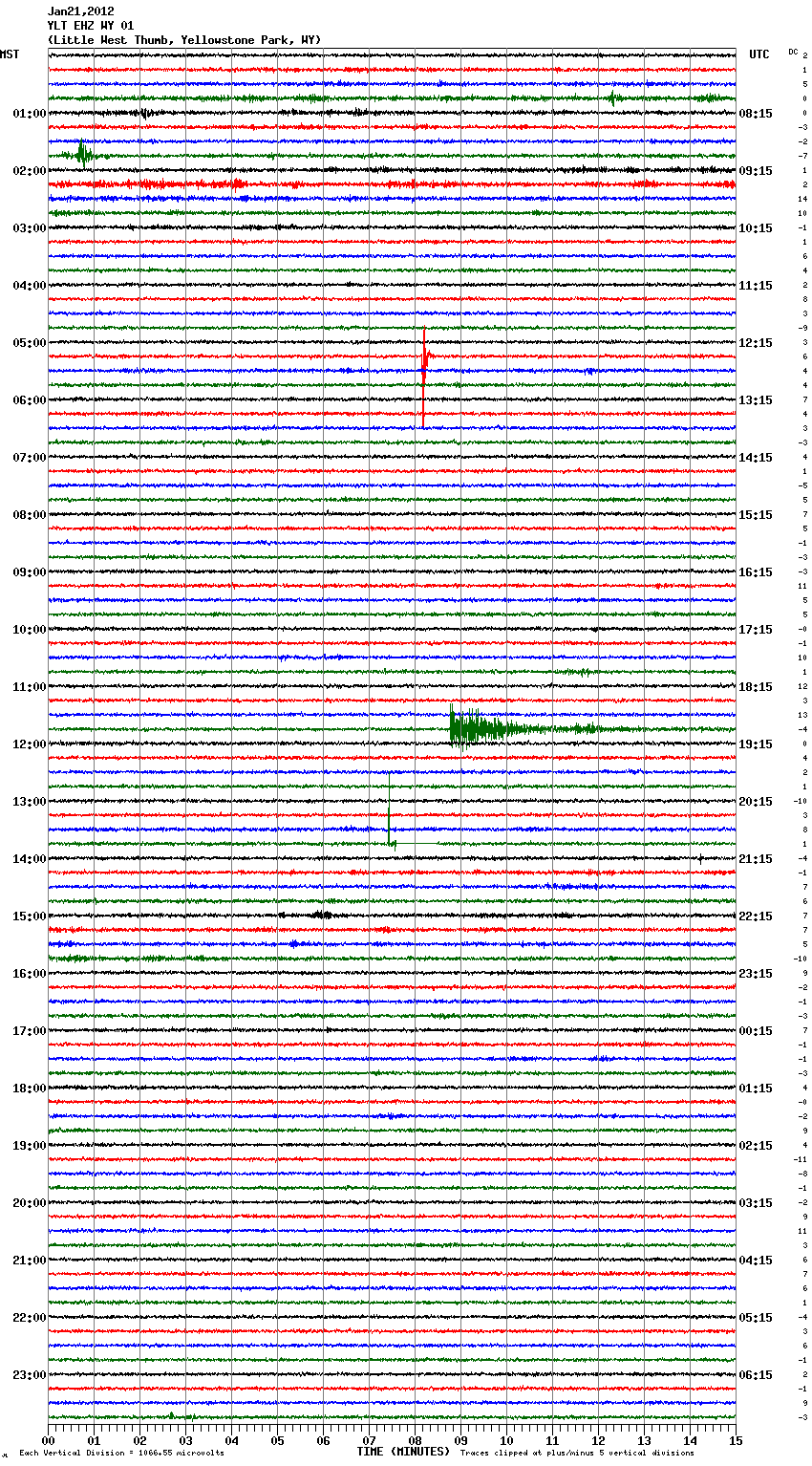Click minute 12 on the bottom axis
Viewport: 812px width, 1466px height.
598,1440
